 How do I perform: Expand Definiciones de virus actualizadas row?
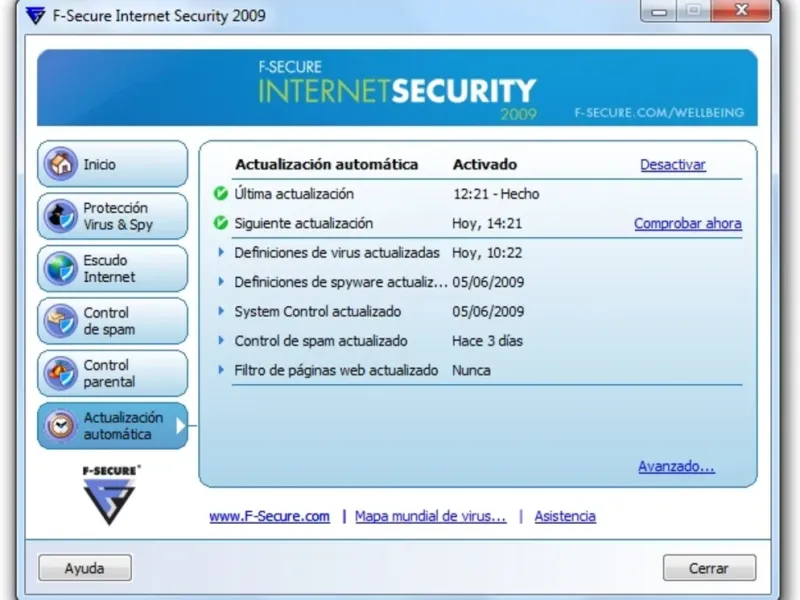click(221, 252)
